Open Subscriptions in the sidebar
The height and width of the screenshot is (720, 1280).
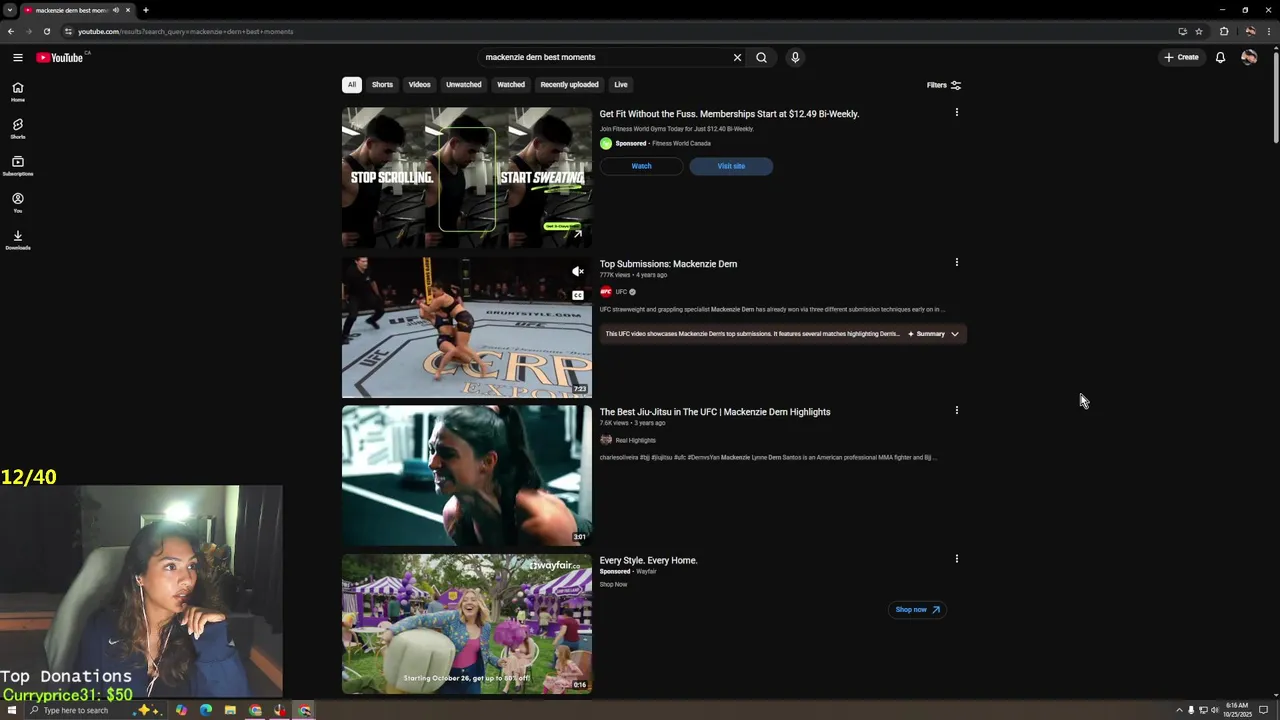[x=18, y=166]
